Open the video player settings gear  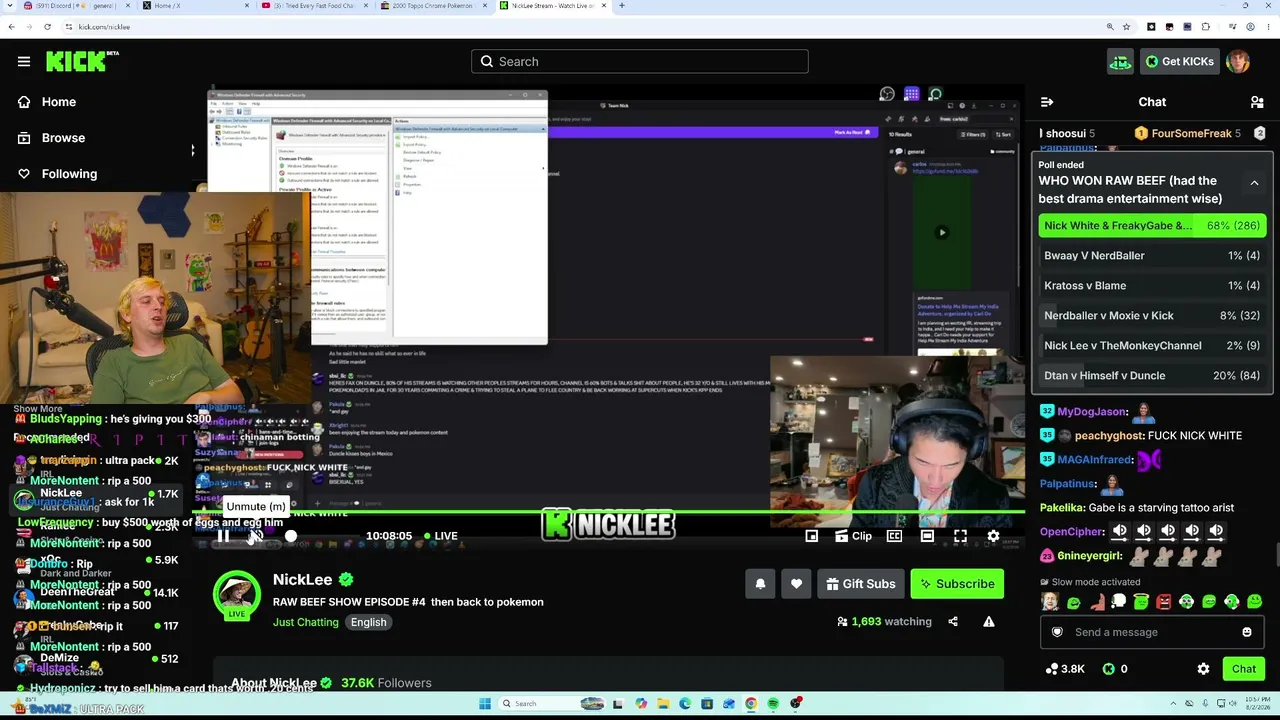[x=993, y=536]
